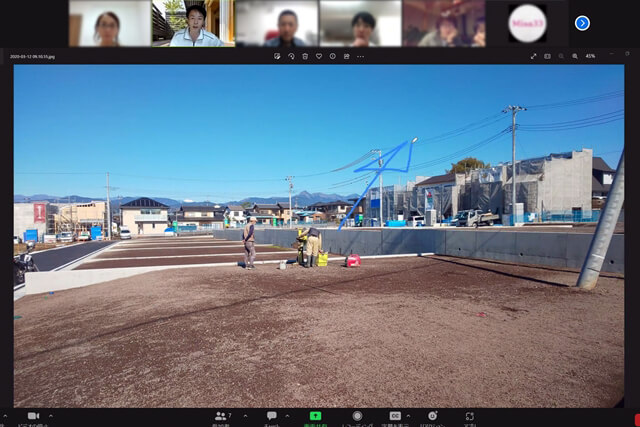Click the apps icon in Zoom toolbar
This screenshot has height=427, width=640.
pyautogui.click(x=470, y=416)
